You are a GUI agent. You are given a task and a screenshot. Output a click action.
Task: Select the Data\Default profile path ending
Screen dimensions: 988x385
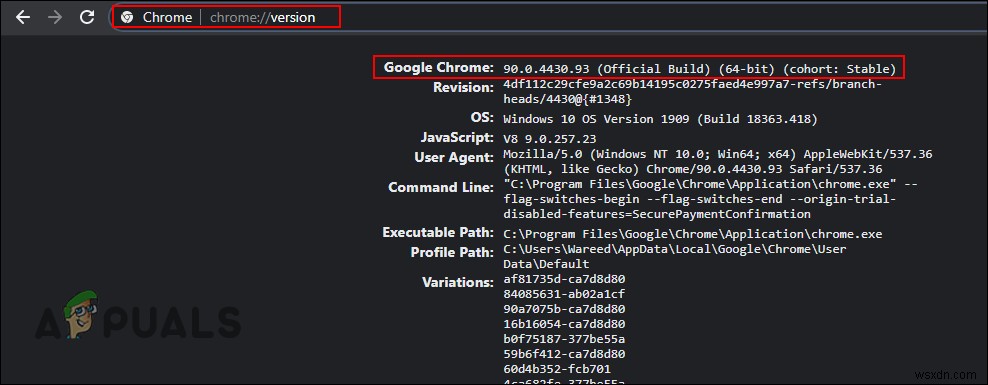coord(546,264)
